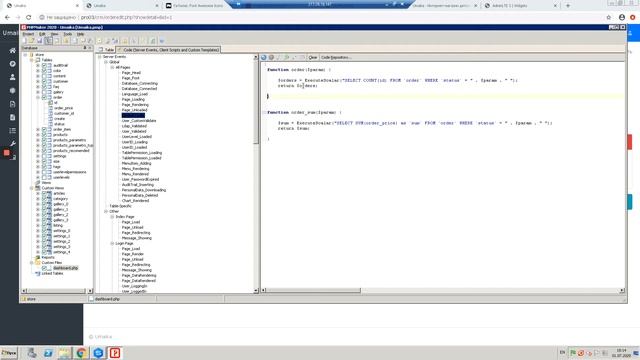This screenshot has height=360, width=640.
Task: Toggle checkbox for the settings table
Action: coord(44,156)
